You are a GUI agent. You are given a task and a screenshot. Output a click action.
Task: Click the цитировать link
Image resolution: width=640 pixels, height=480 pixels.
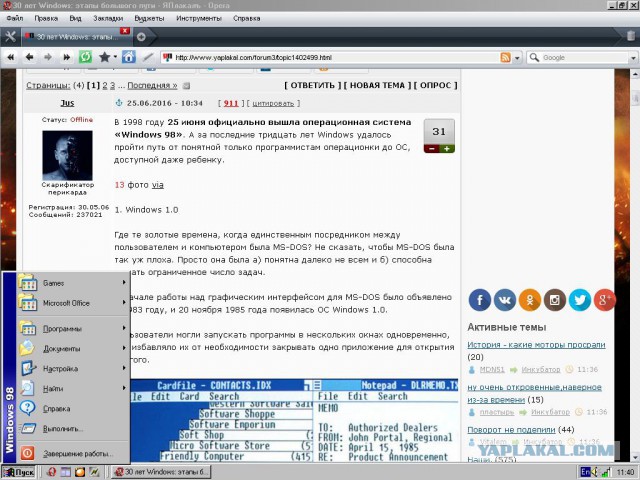(x=273, y=104)
